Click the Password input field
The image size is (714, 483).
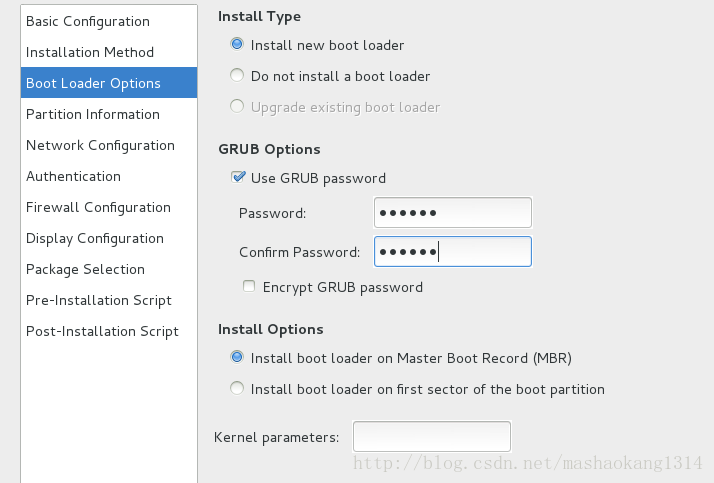coord(453,213)
